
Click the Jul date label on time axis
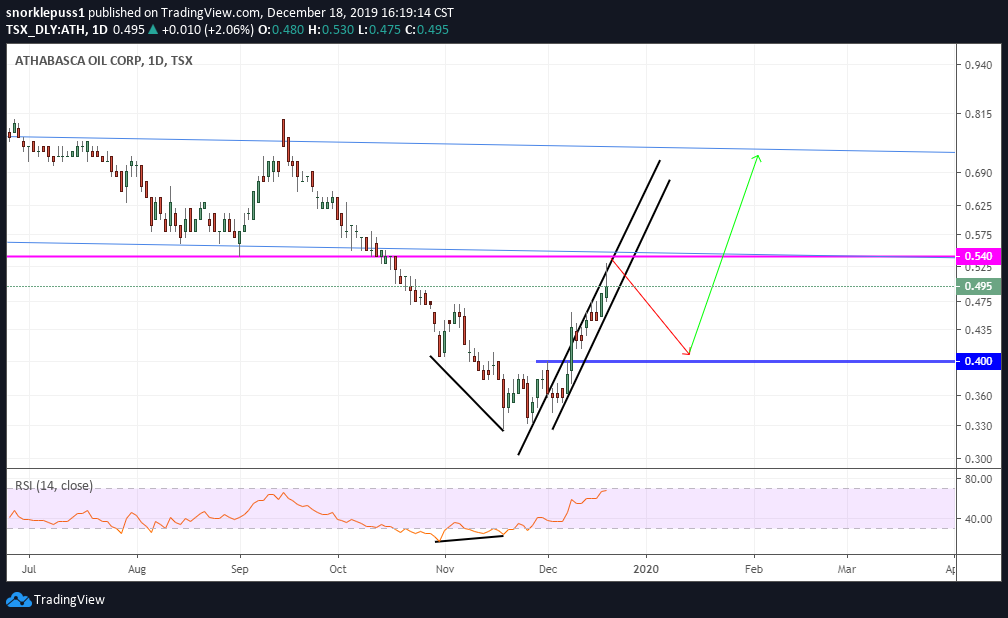click(29, 569)
